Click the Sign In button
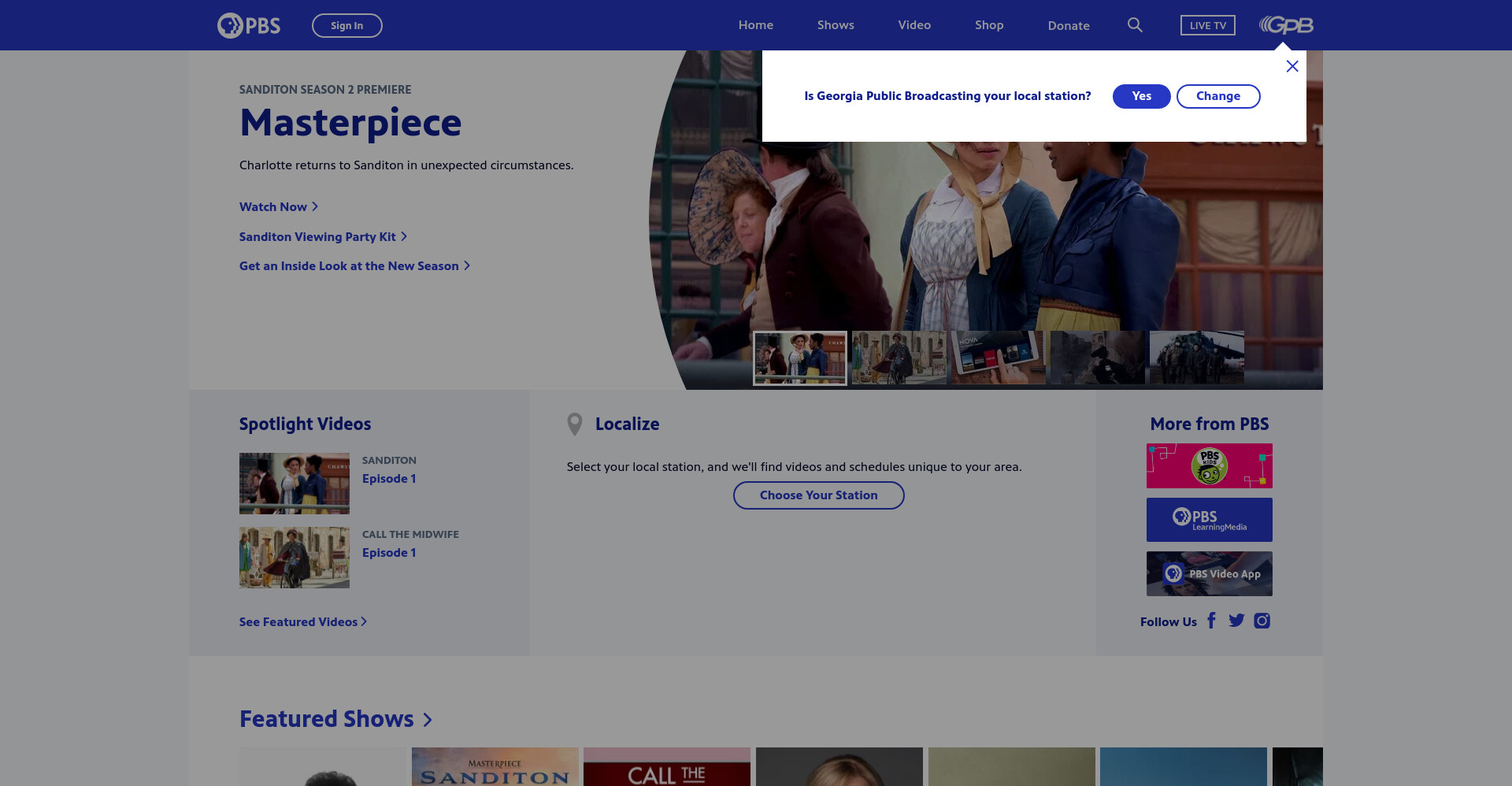The image size is (1512, 786). pos(347,25)
